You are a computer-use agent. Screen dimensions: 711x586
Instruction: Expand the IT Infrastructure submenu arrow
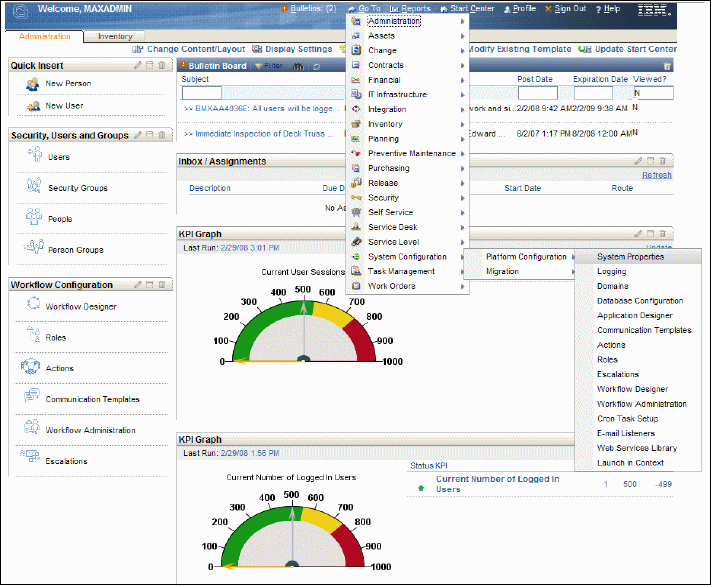point(463,95)
